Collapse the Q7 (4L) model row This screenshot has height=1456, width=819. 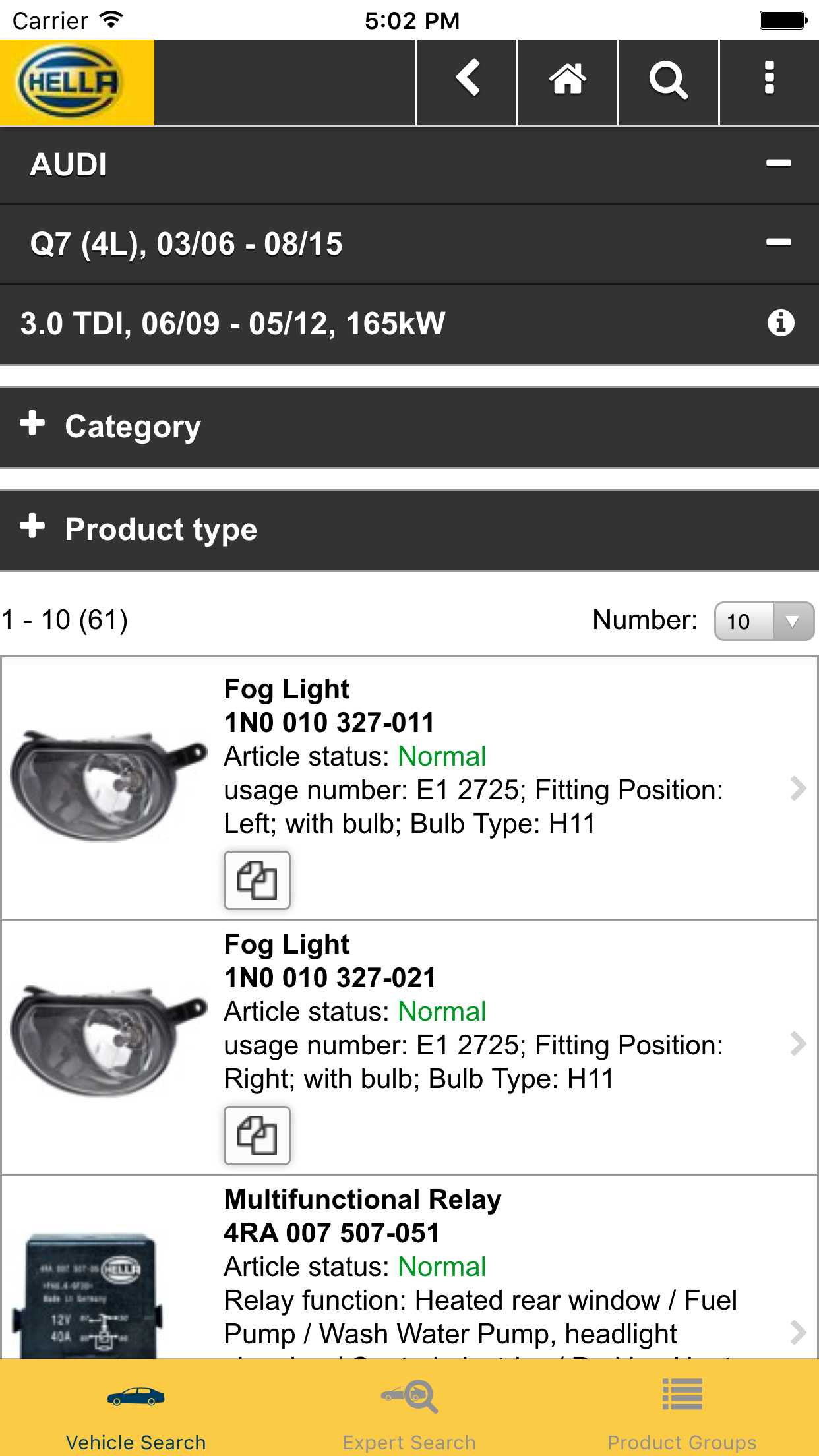(778, 243)
